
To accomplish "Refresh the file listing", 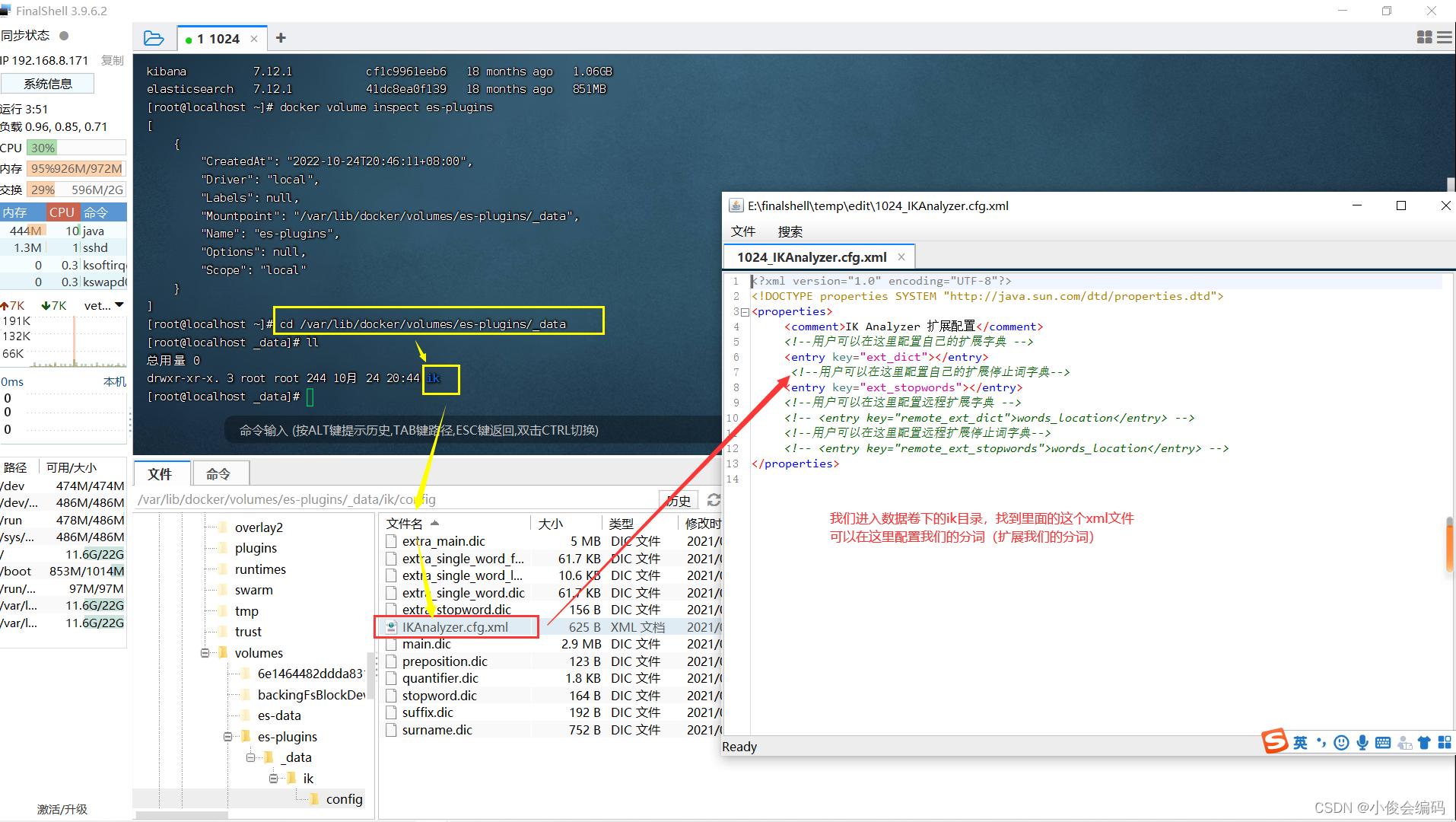I will point(714,499).
